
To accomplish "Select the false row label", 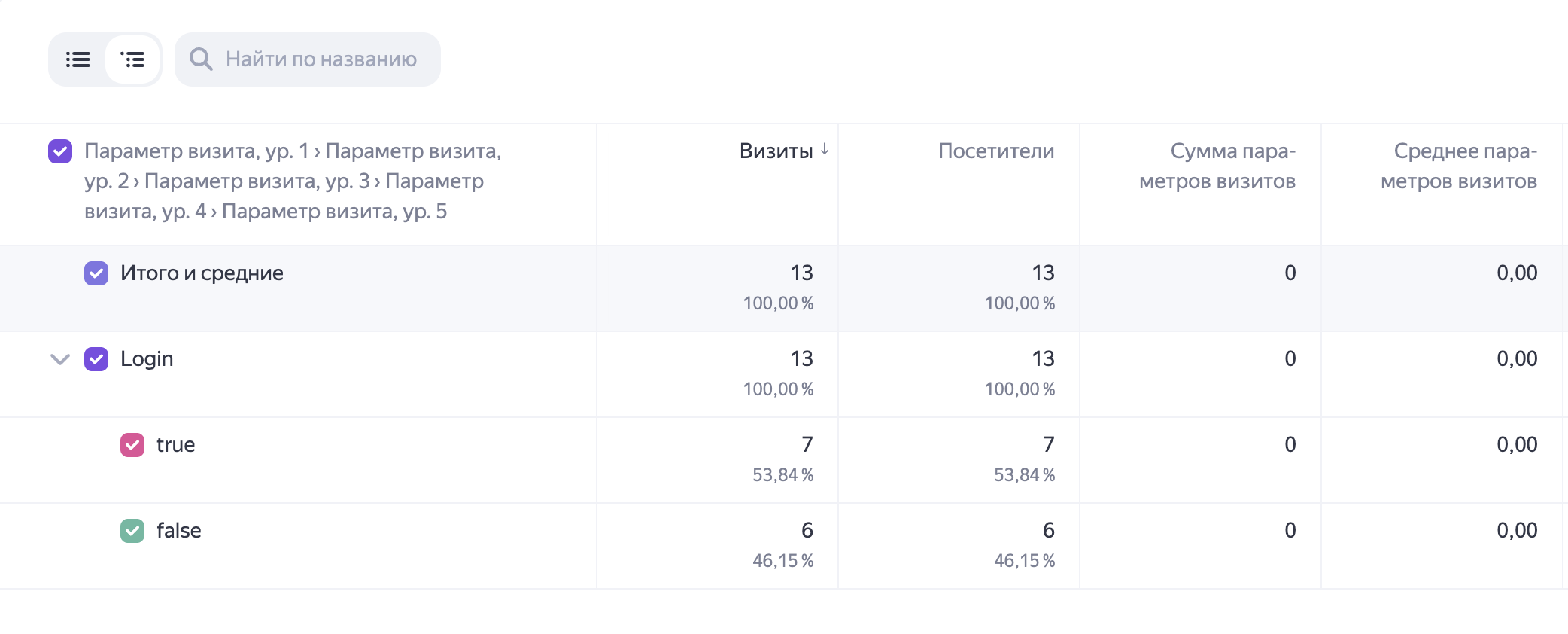I will pos(179,531).
